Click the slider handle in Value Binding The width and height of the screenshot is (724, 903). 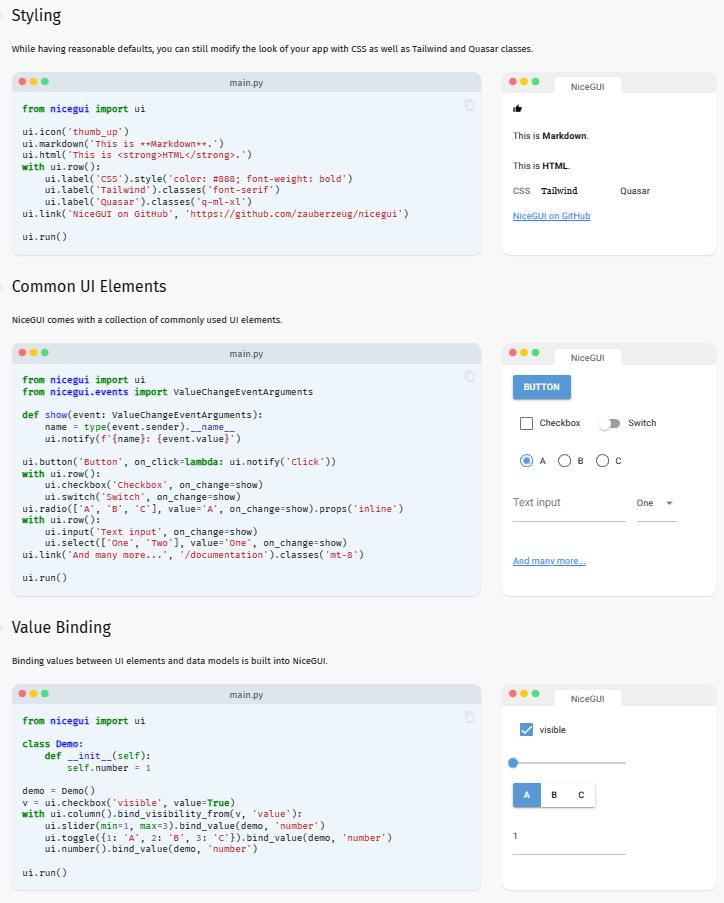click(513, 763)
